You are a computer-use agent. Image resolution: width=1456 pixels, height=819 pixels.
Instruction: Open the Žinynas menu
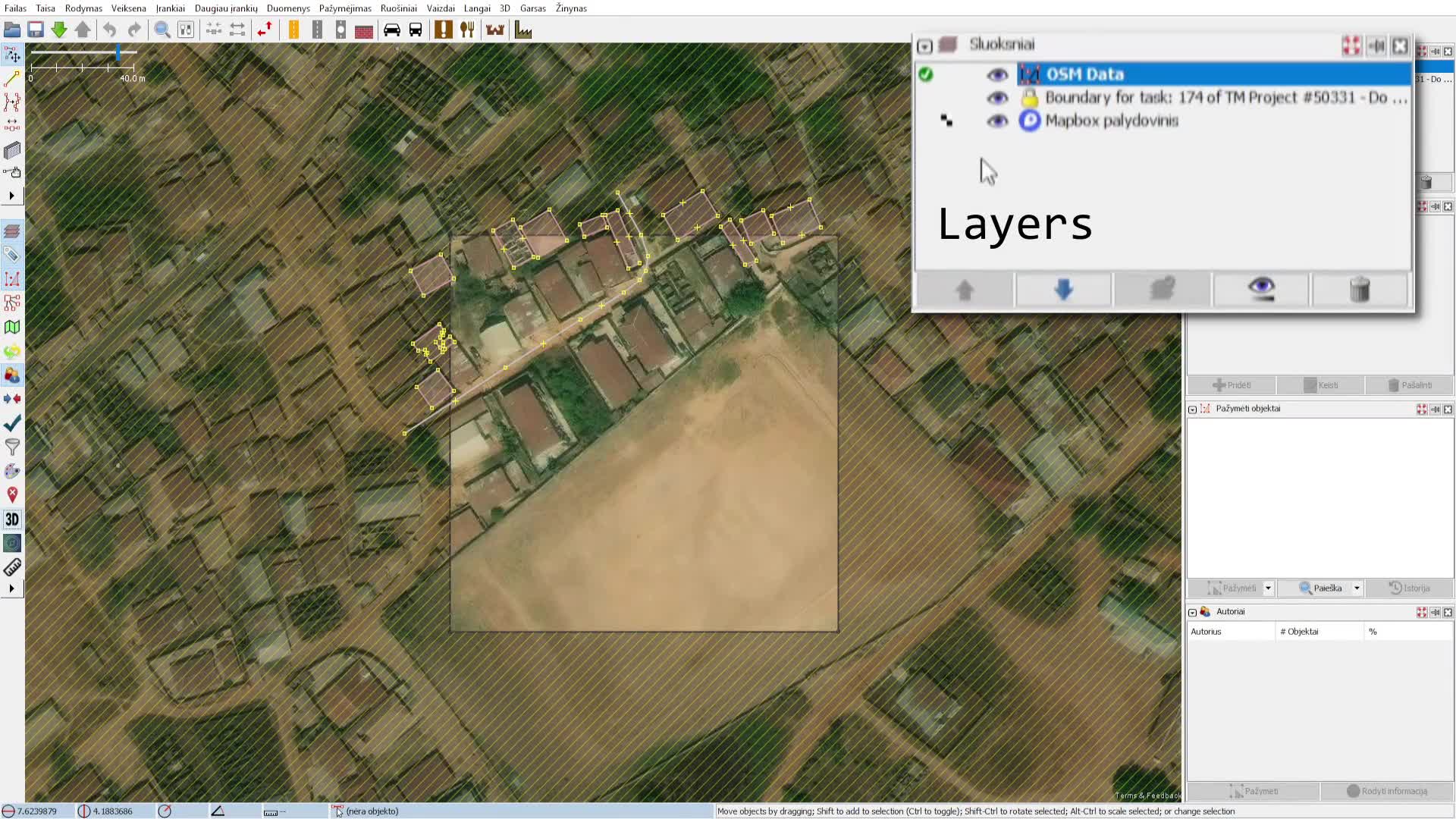click(x=571, y=8)
